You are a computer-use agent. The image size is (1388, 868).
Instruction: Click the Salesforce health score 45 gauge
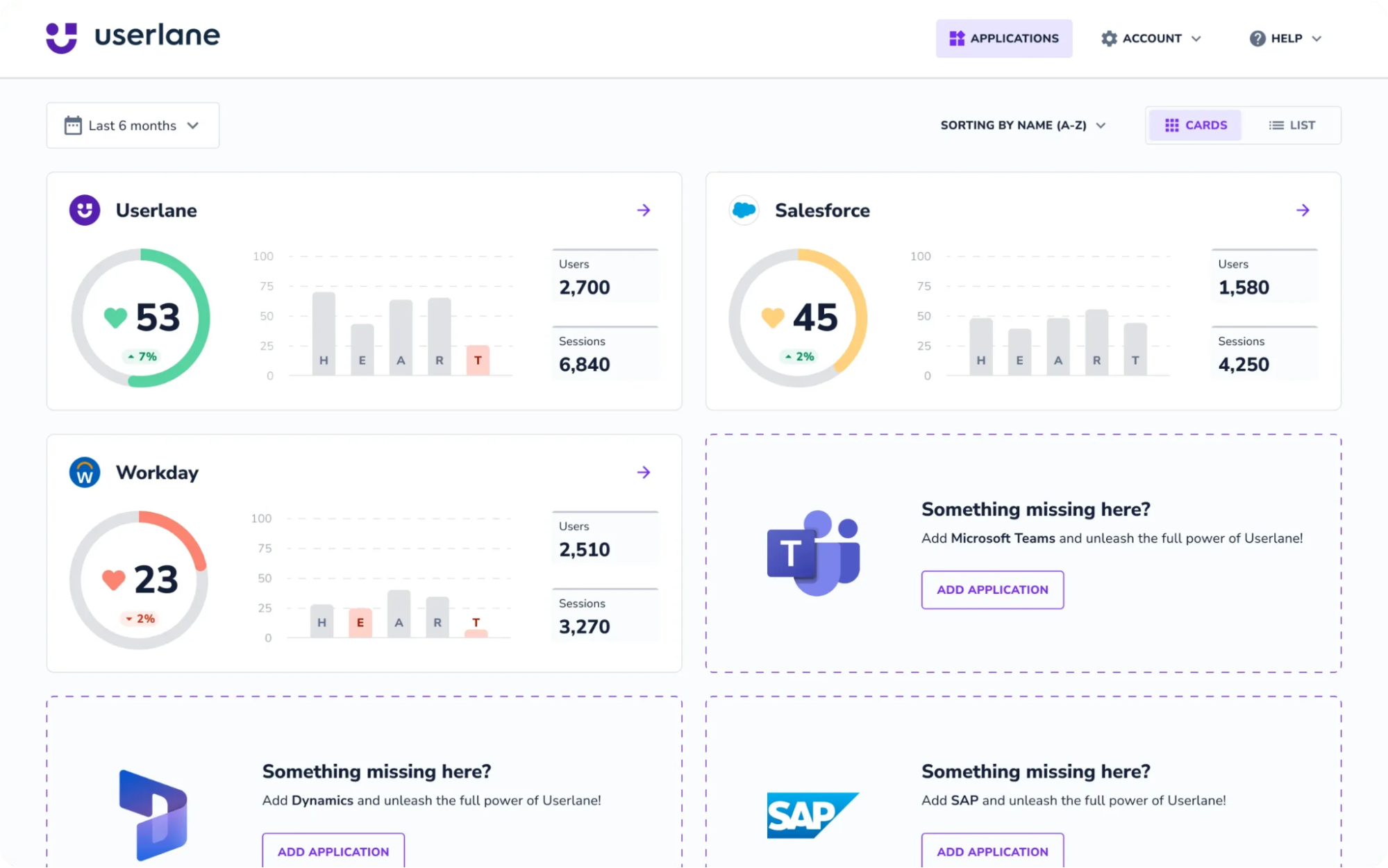click(x=798, y=318)
